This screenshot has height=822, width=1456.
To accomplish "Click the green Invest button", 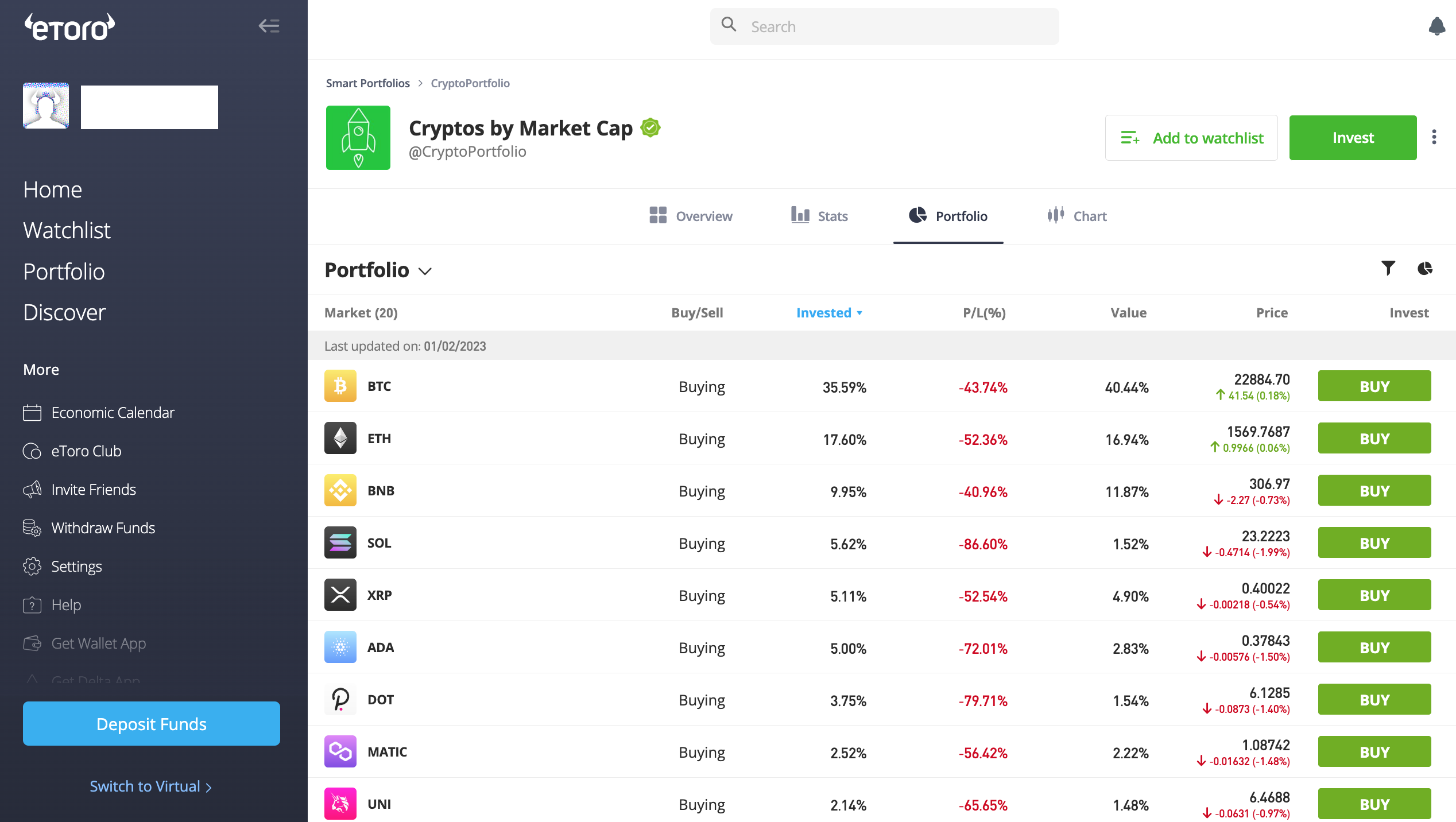I will coord(1353,138).
